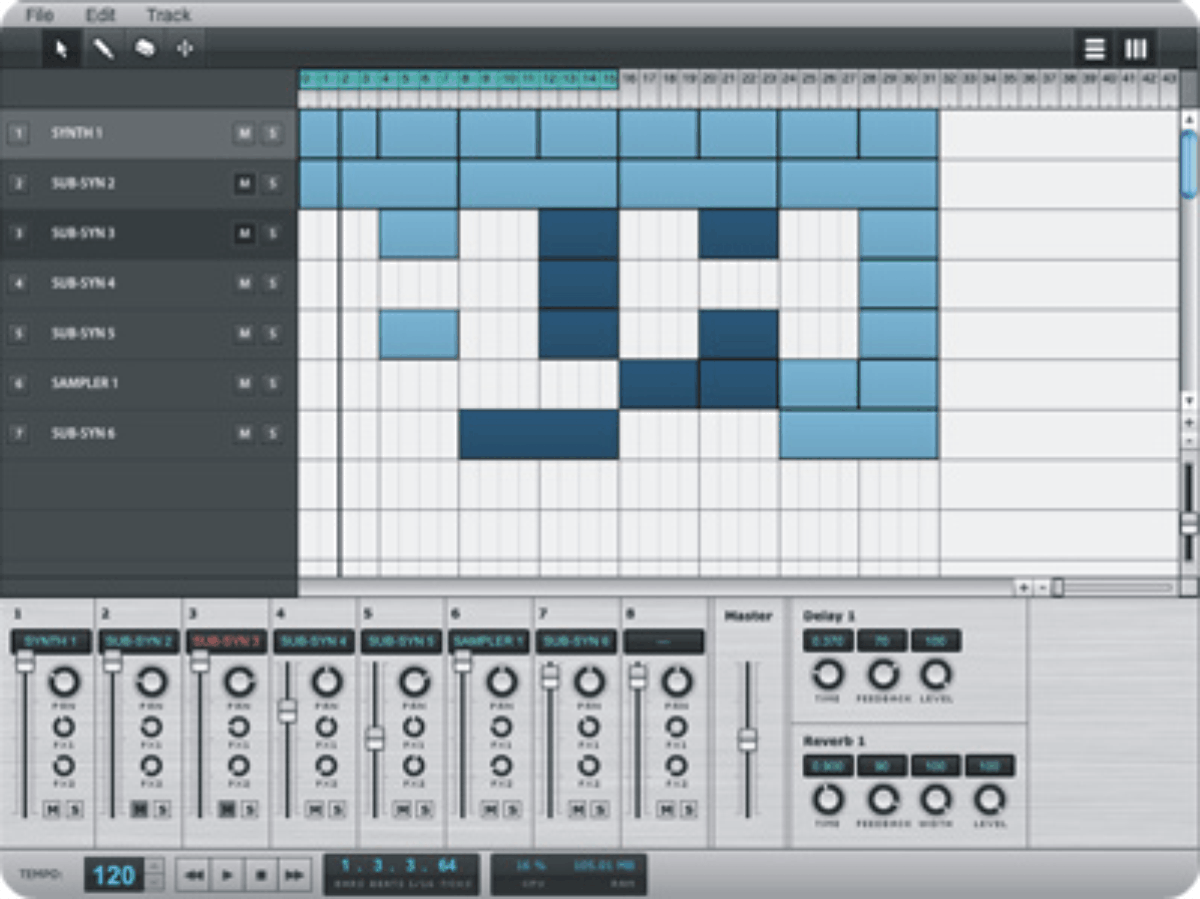Open the Track menu
Image resolution: width=1200 pixels, height=899 pixels.
coord(168,15)
